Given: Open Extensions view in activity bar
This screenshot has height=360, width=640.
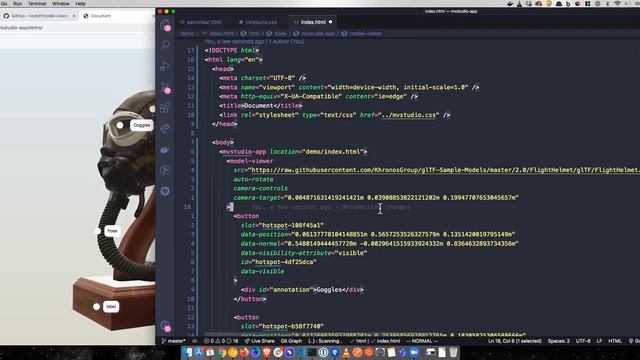Looking at the screenshot, I should coord(165,108).
